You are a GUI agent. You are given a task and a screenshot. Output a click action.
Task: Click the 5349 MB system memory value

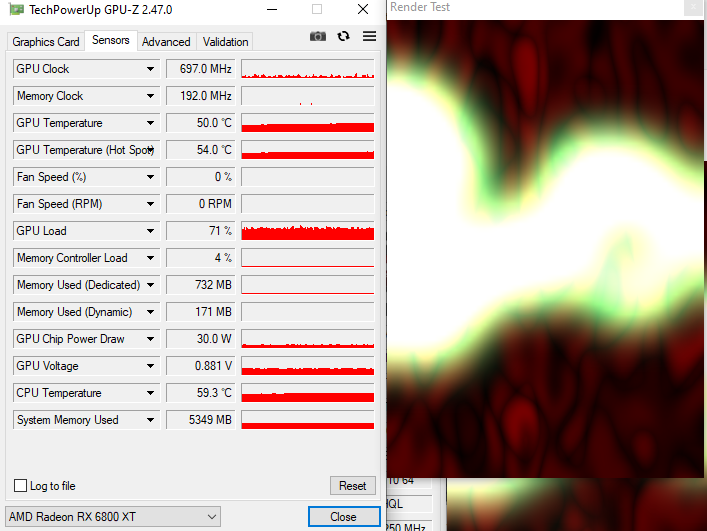tap(201, 420)
